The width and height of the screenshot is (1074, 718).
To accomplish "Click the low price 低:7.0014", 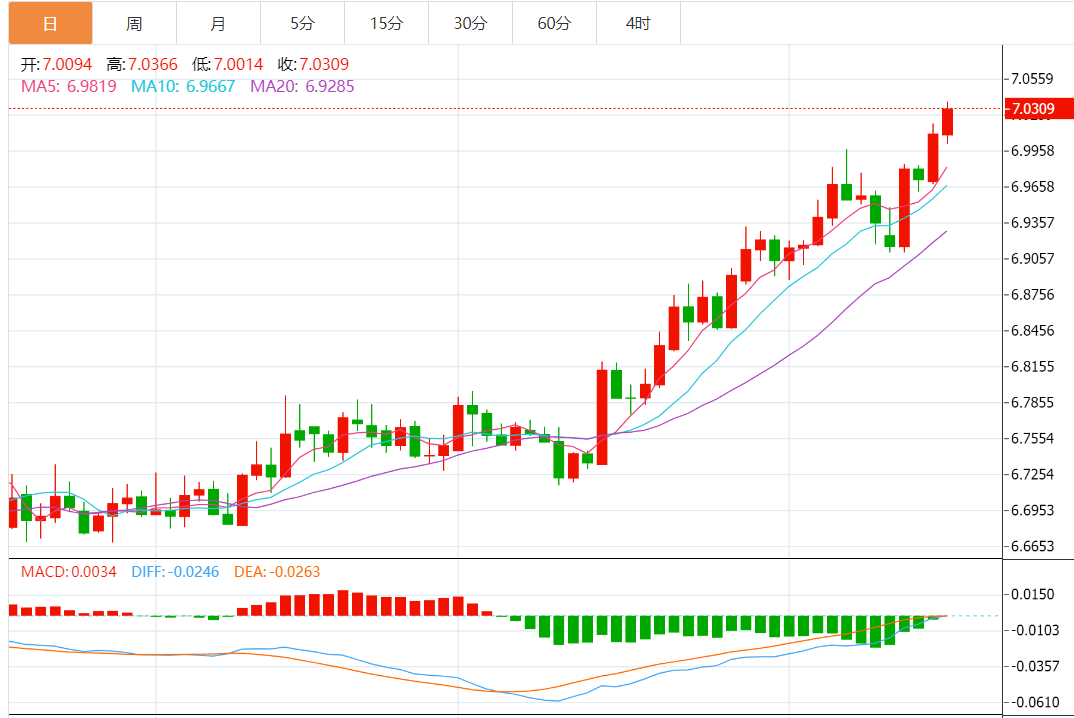I will pos(227,64).
